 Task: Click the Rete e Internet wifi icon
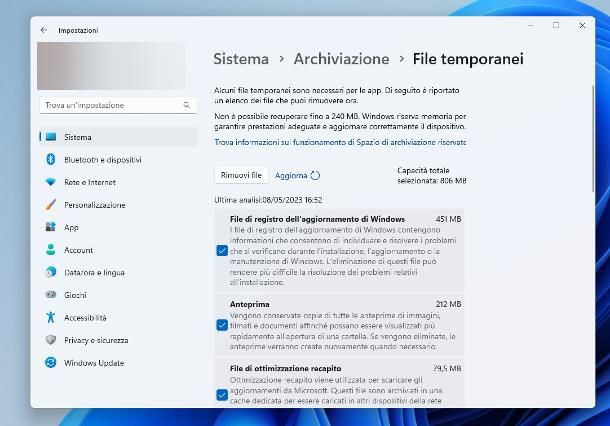(x=51, y=182)
